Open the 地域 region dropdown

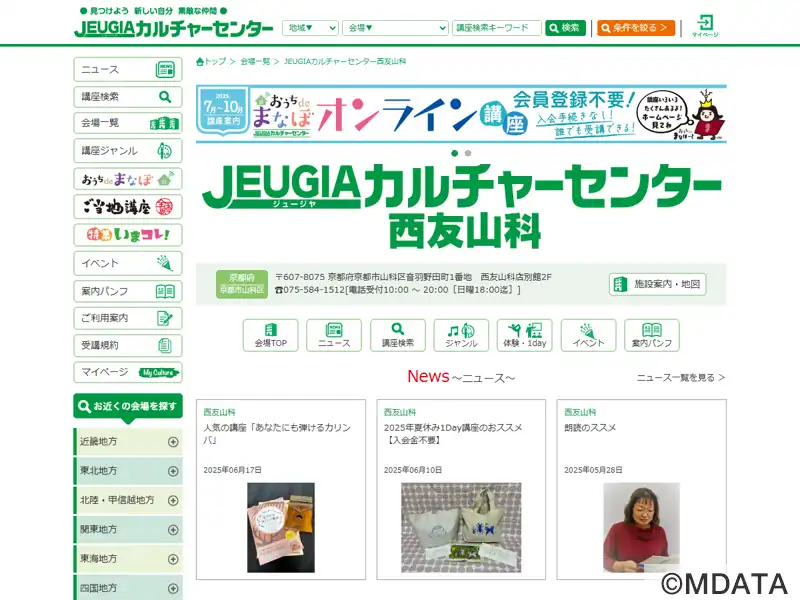click(x=310, y=28)
